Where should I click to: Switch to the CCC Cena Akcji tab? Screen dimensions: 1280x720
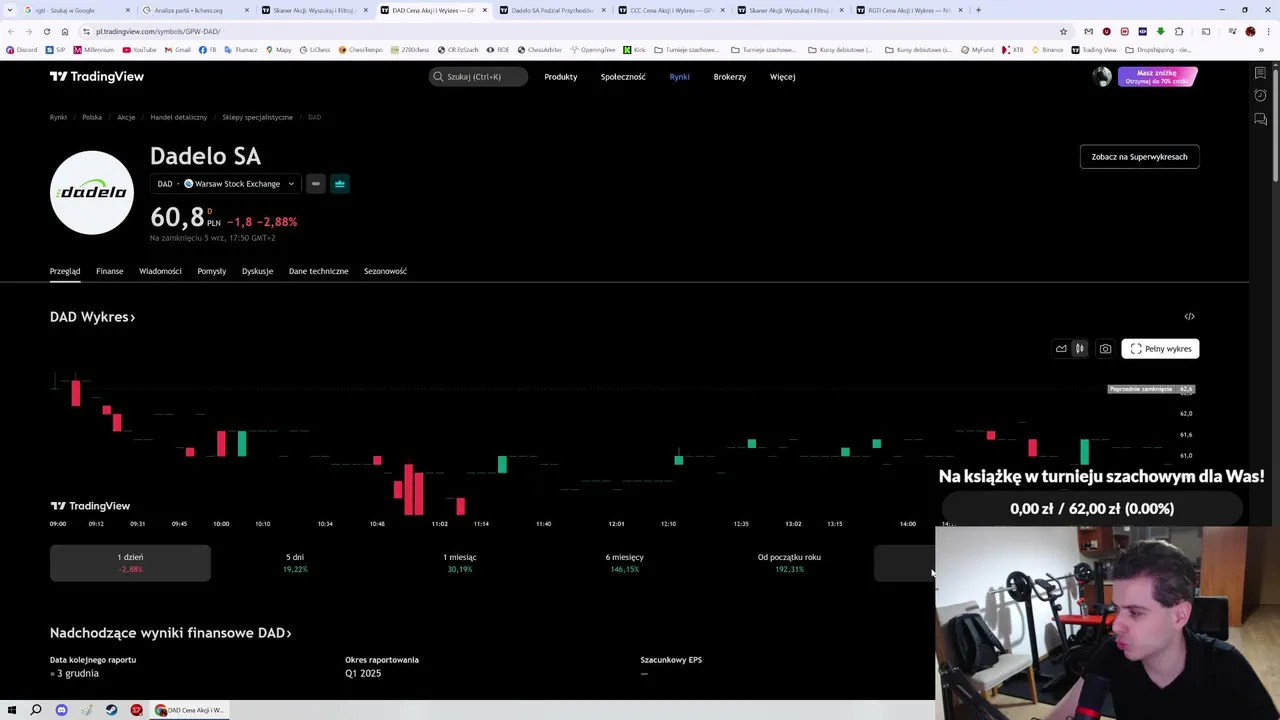(x=671, y=10)
